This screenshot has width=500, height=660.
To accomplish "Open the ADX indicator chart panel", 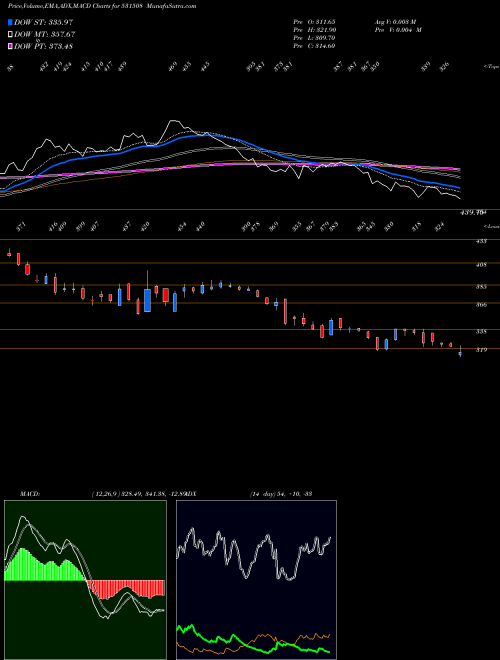I will [256, 580].
